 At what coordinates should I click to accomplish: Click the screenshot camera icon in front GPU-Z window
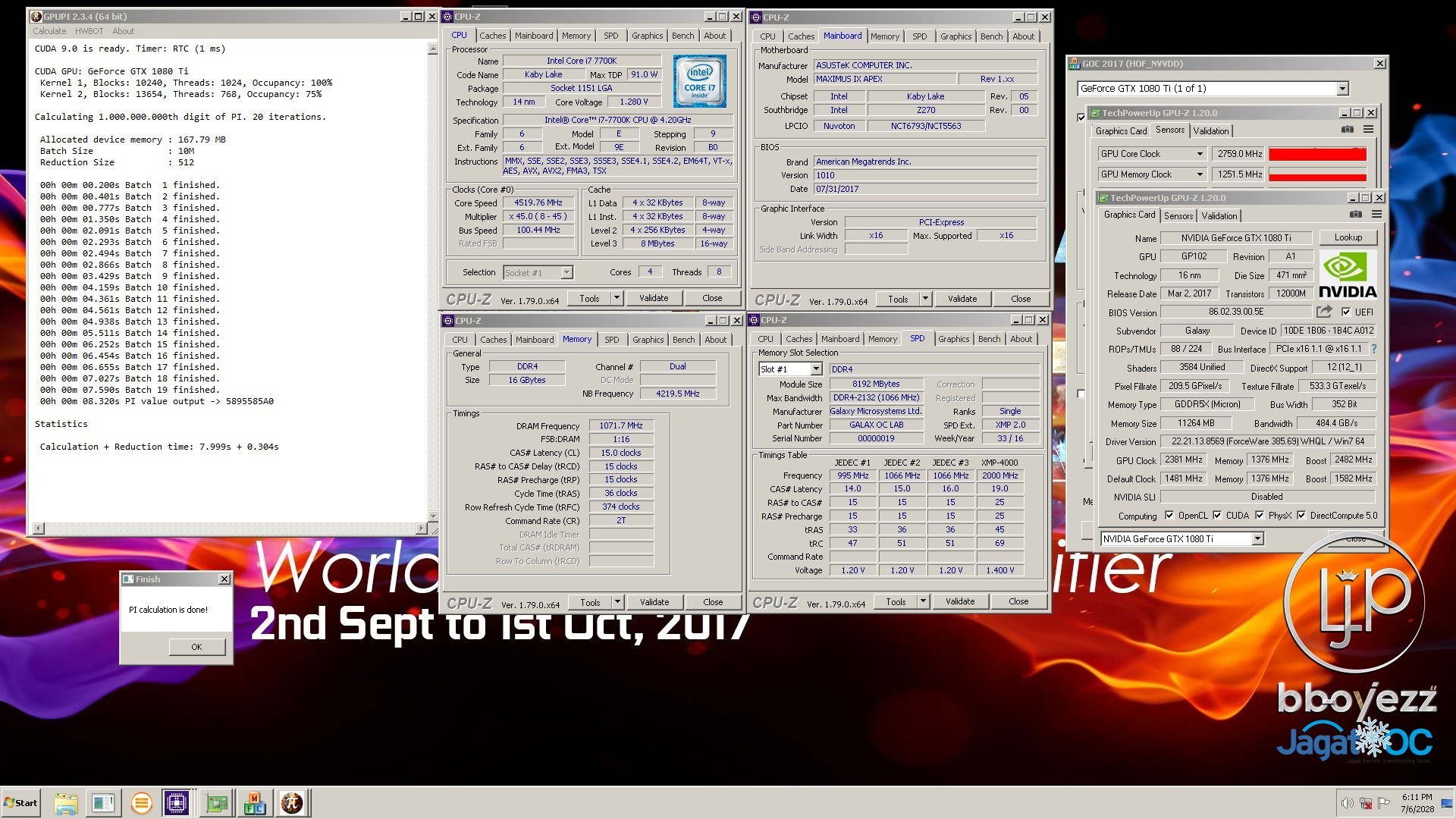click(1356, 215)
